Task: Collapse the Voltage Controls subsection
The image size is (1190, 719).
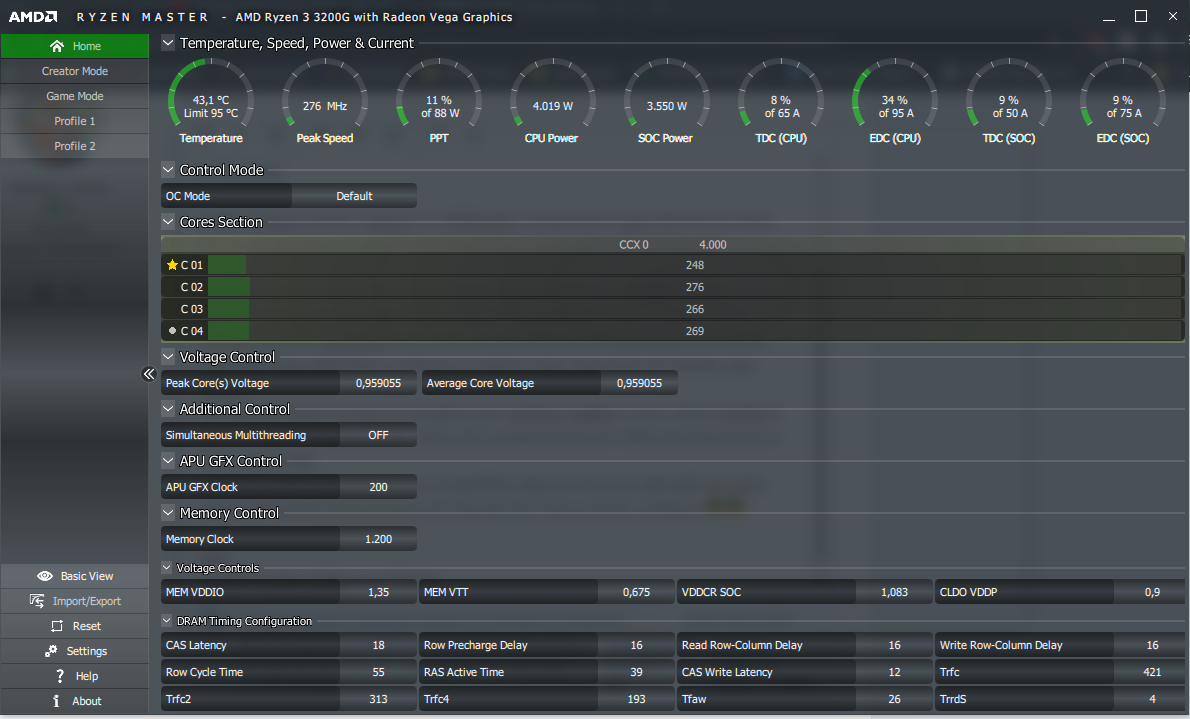Action: click(167, 568)
